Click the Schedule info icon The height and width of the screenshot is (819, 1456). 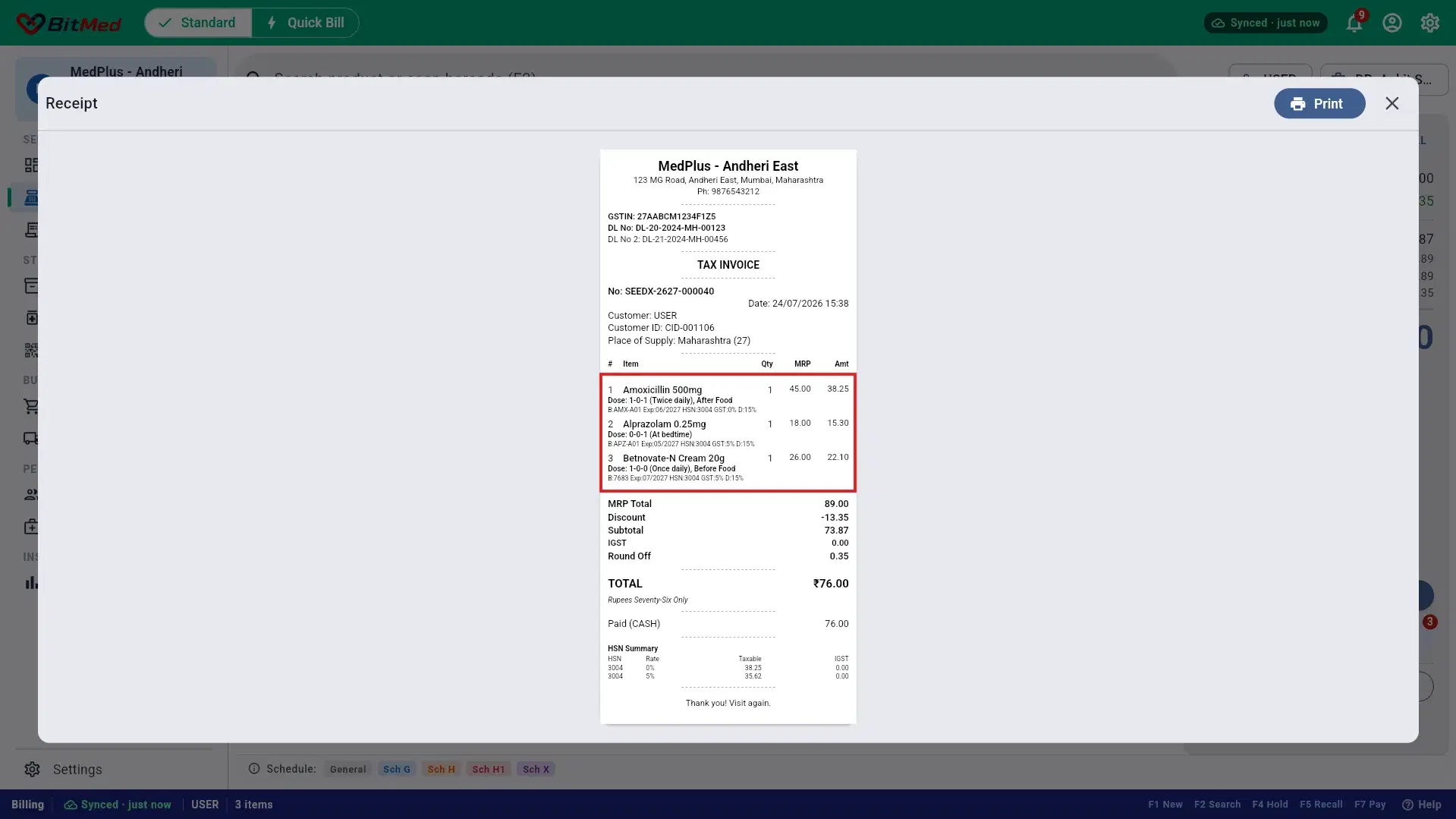click(254, 768)
